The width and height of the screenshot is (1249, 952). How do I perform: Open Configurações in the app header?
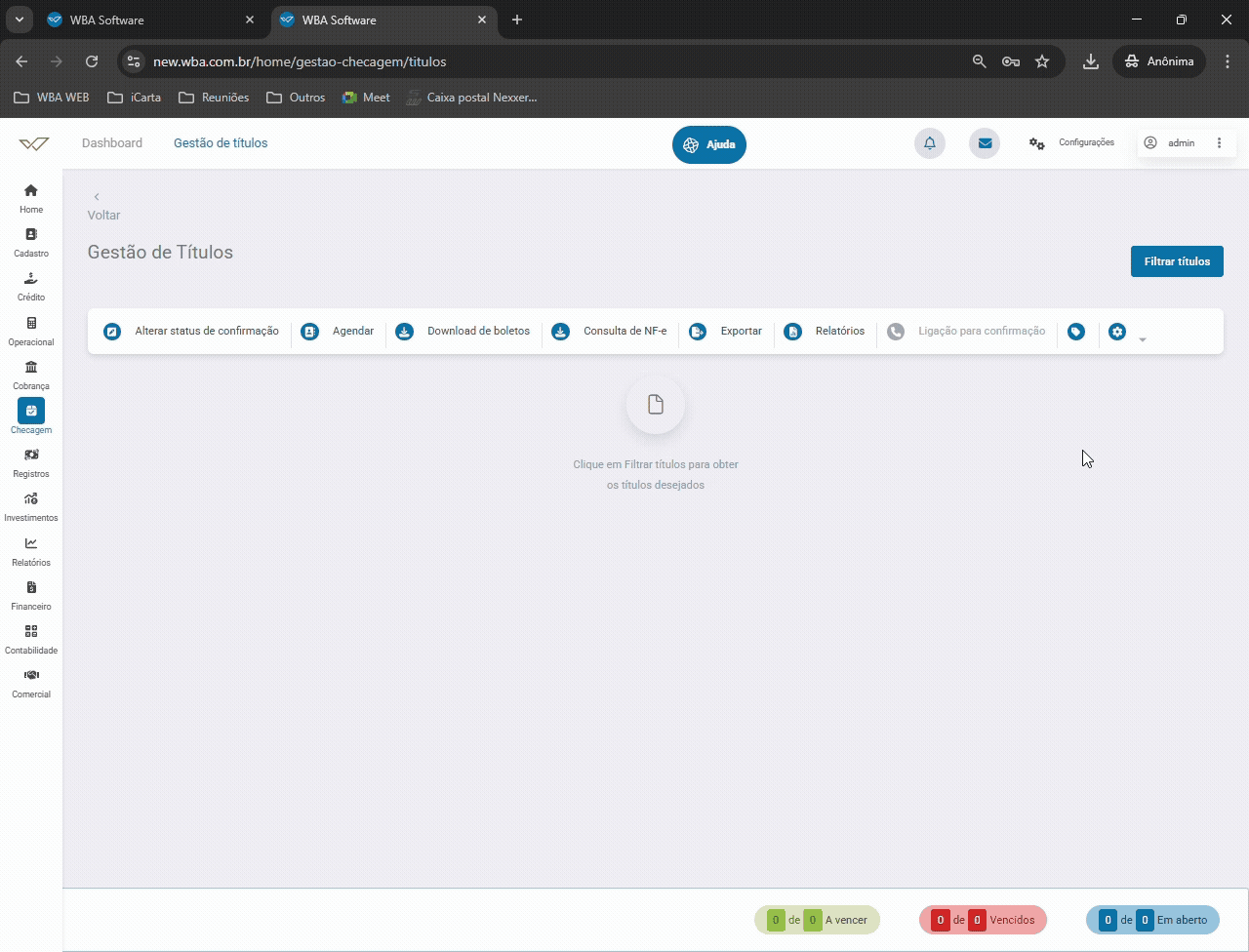1071,143
